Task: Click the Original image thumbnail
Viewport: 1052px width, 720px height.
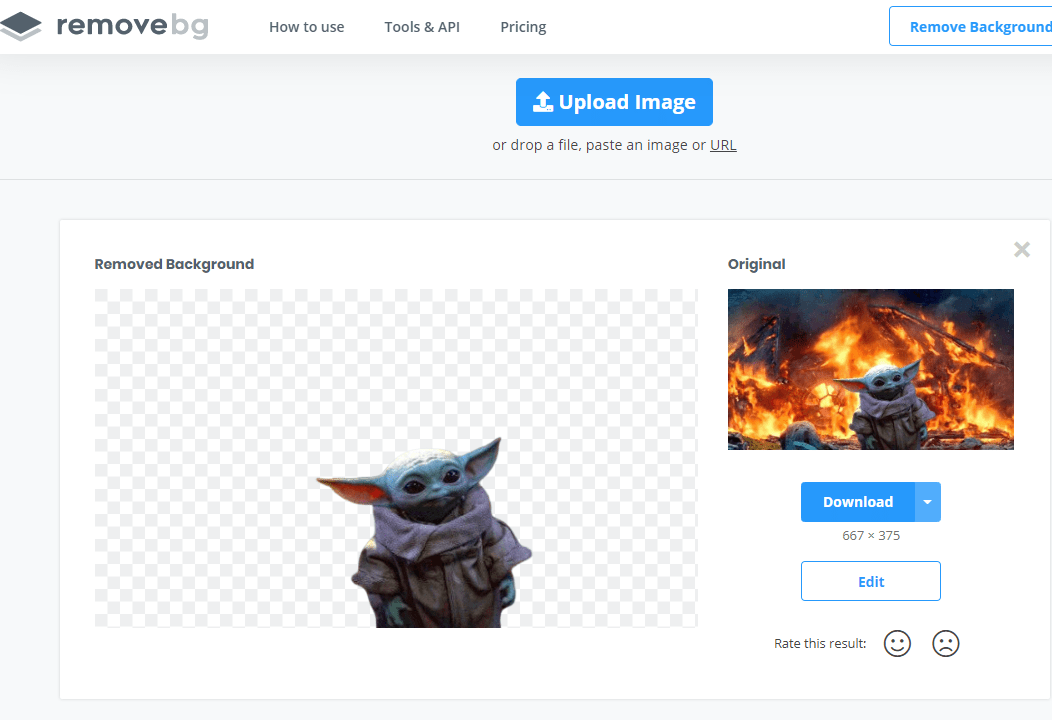Action: point(871,369)
